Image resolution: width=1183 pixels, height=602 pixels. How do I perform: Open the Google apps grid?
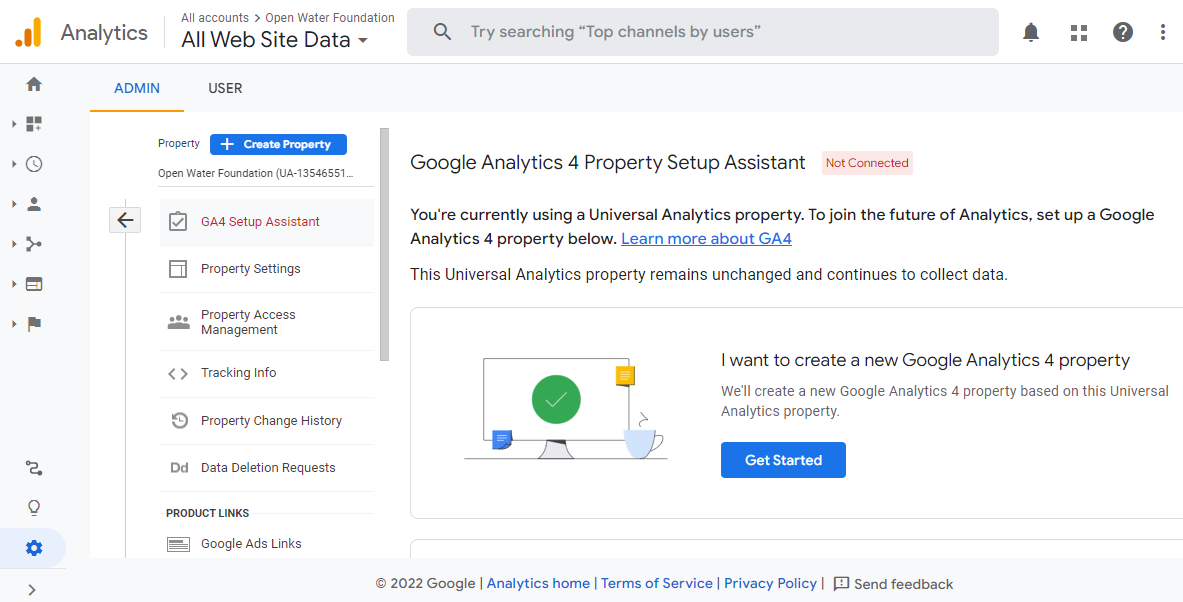[x=1078, y=31]
